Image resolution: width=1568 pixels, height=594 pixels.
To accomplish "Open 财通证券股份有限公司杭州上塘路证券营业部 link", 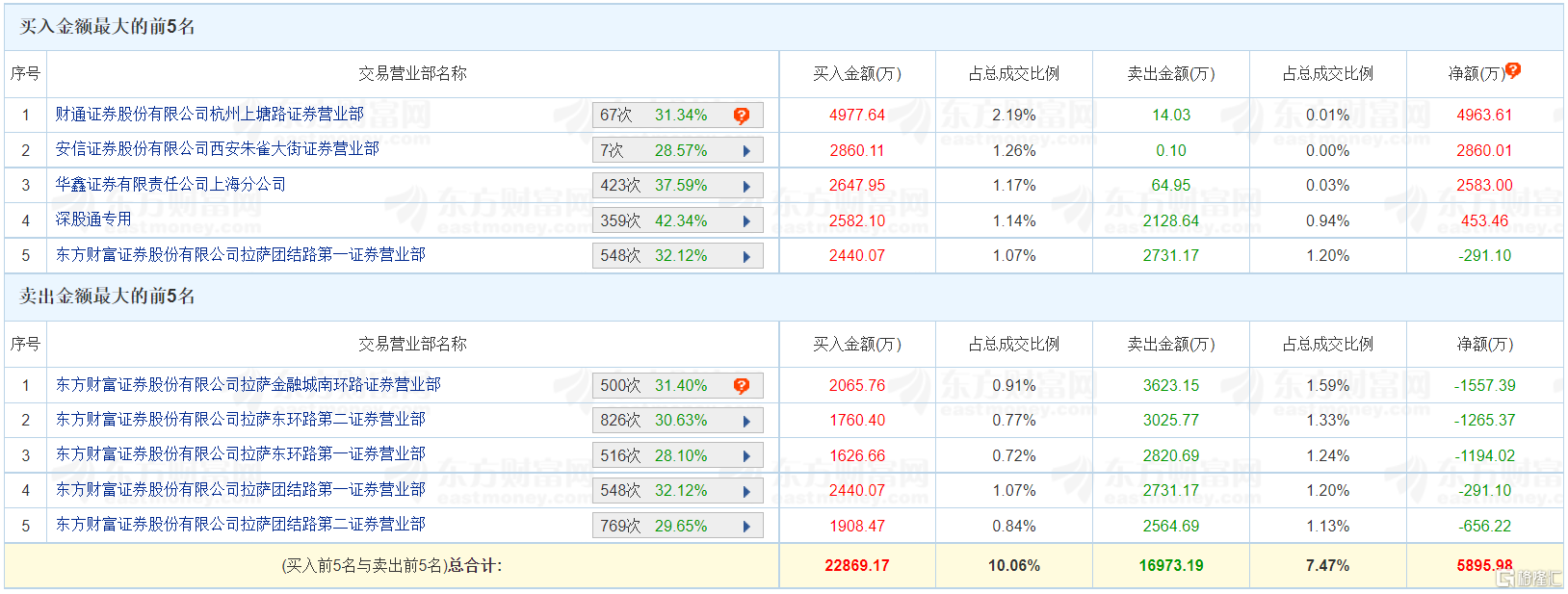I will (x=209, y=114).
